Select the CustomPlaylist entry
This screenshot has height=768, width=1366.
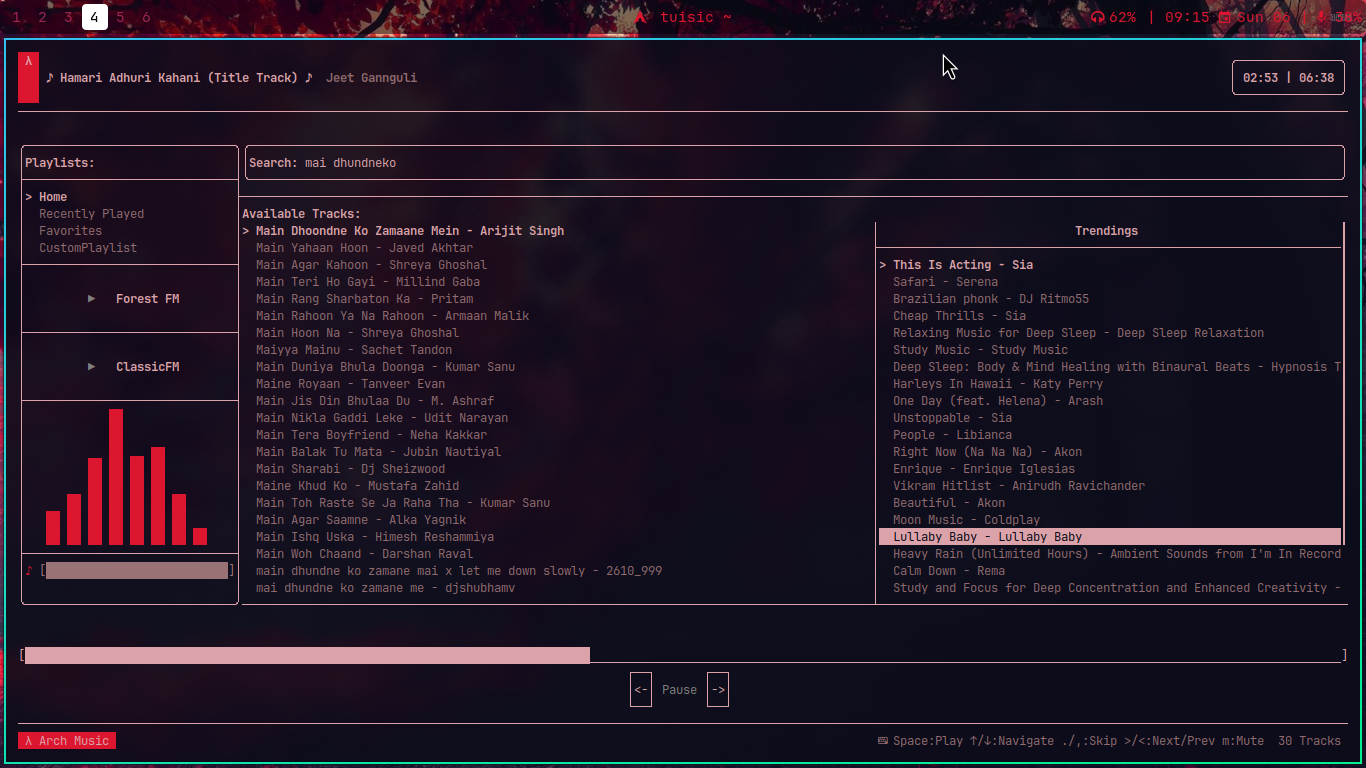(88, 248)
